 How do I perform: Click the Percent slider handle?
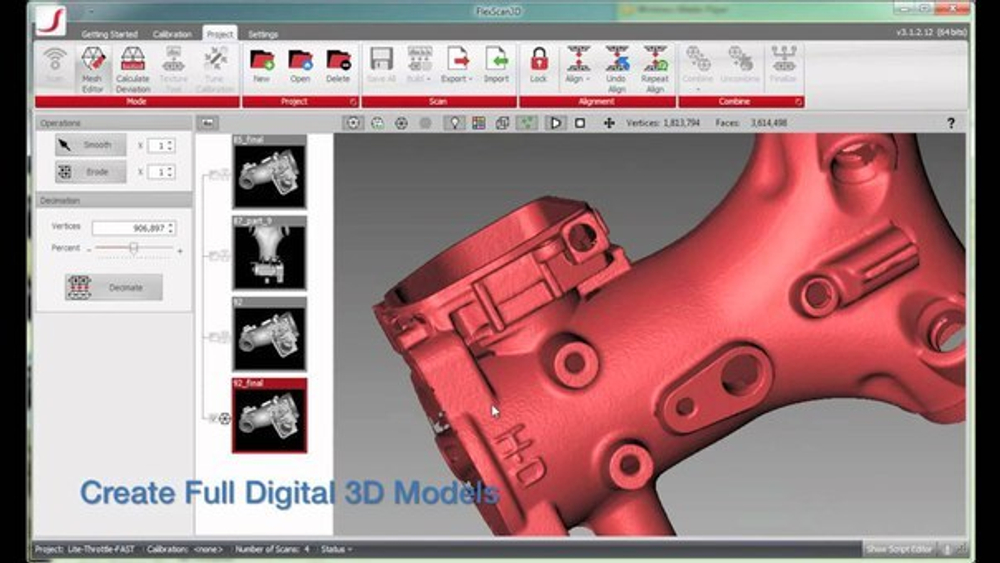pyautogui.click(x=134, y=247)
